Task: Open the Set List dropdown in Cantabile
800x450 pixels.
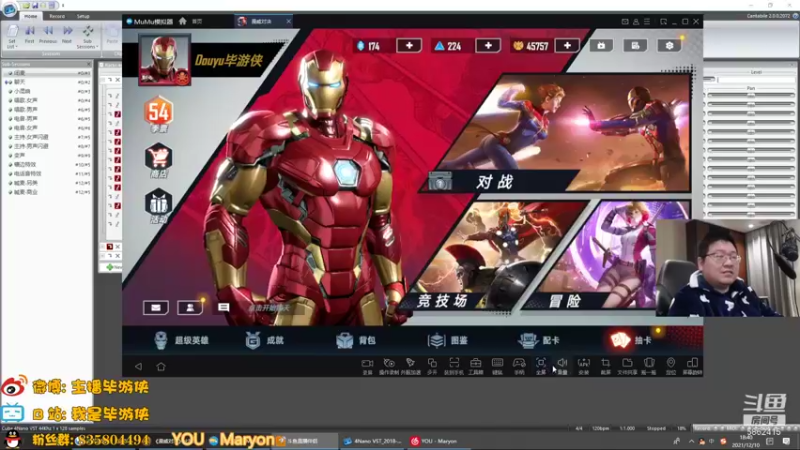Action: (x=12, y=36)
